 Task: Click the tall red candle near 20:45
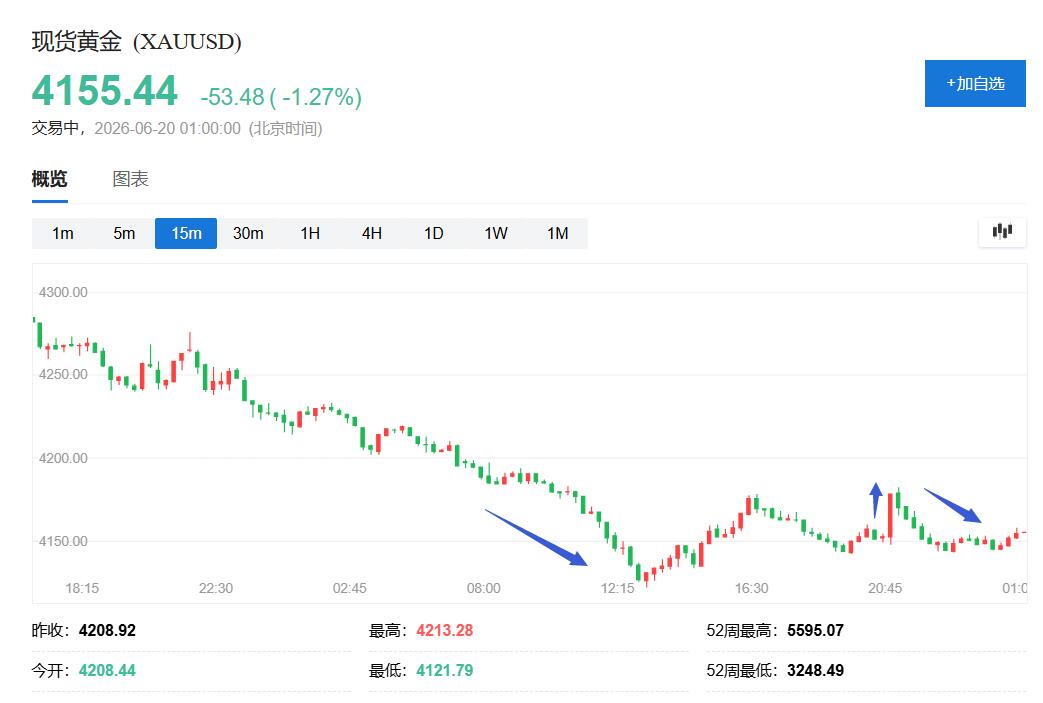[x=891, y=517]
